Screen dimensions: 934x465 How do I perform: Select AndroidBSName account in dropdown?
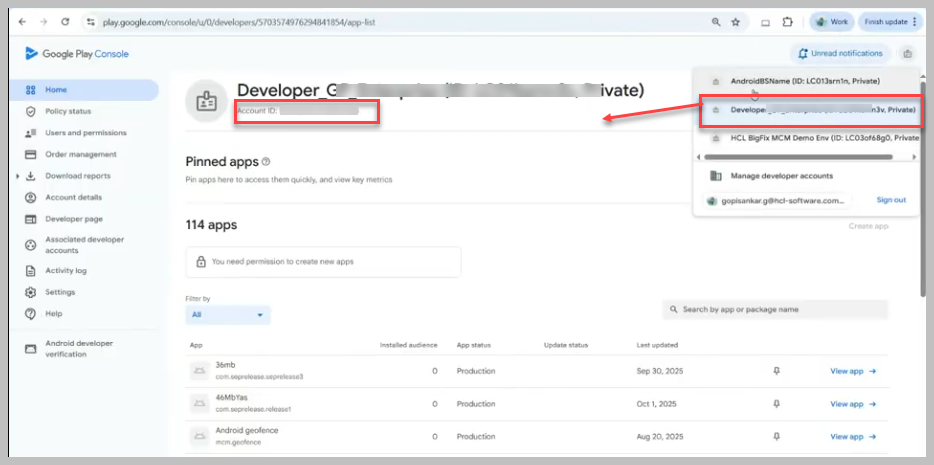(x=805, y=81)
